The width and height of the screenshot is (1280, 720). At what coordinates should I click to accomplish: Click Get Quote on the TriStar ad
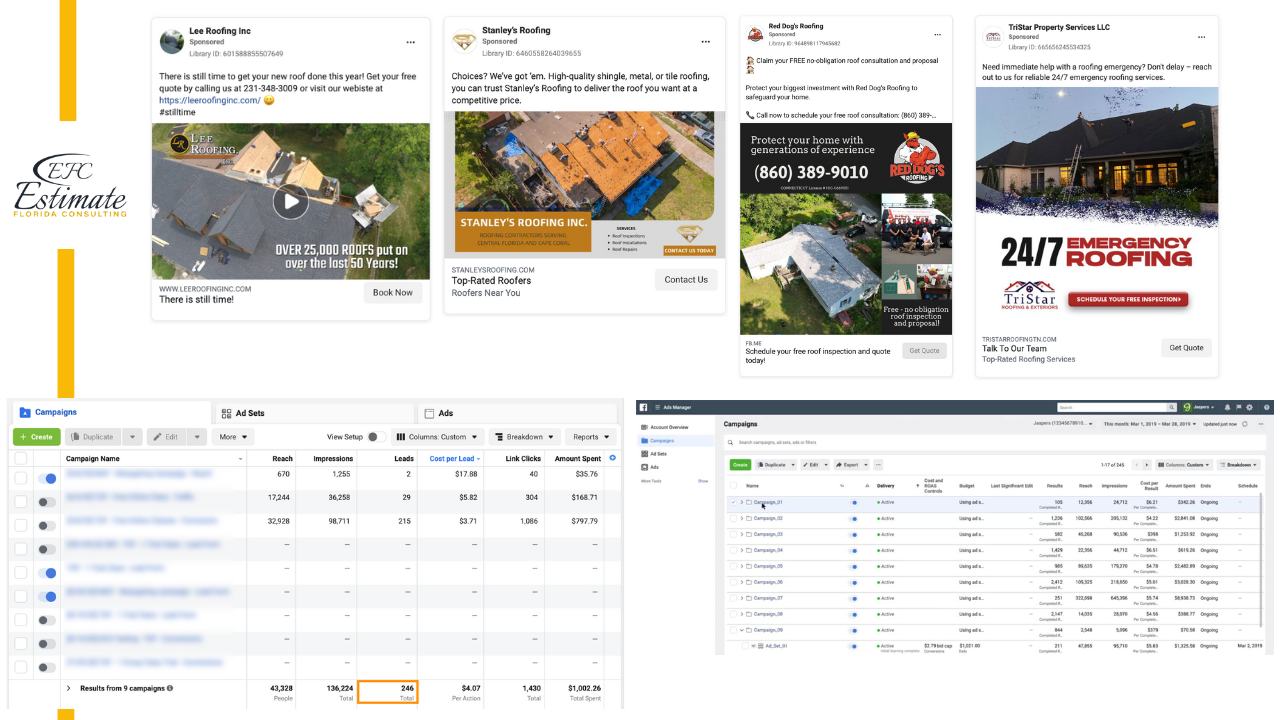(x=1186, y=348)
